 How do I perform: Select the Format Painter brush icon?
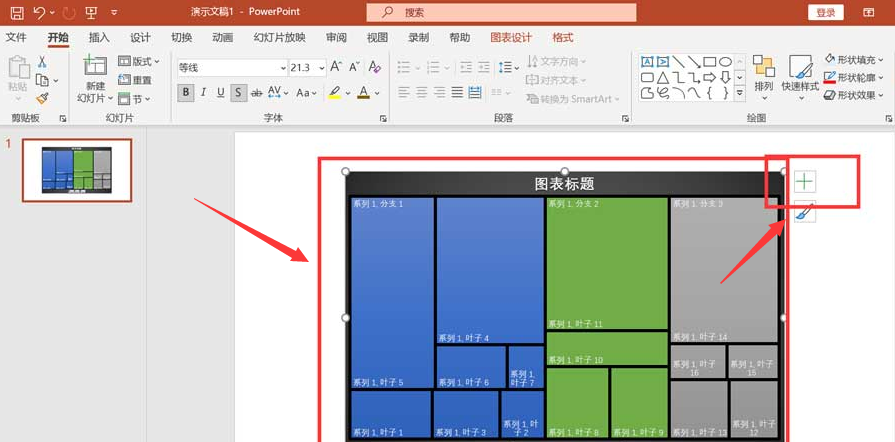(x=42, y=98)
